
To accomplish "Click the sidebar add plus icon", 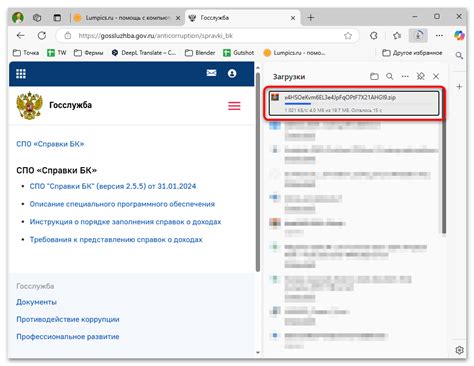I will pos(459,87).
